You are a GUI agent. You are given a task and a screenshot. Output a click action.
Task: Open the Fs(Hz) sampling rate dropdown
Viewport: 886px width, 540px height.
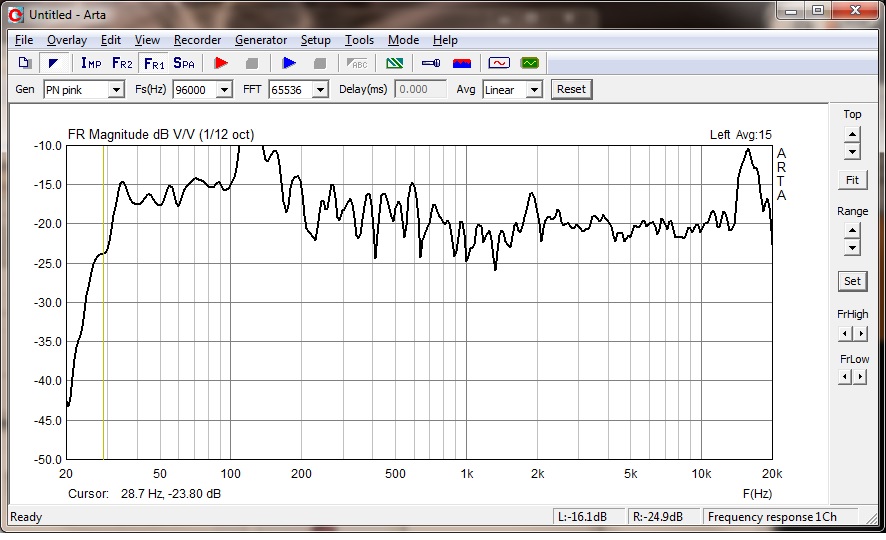(x=224, y=90)
